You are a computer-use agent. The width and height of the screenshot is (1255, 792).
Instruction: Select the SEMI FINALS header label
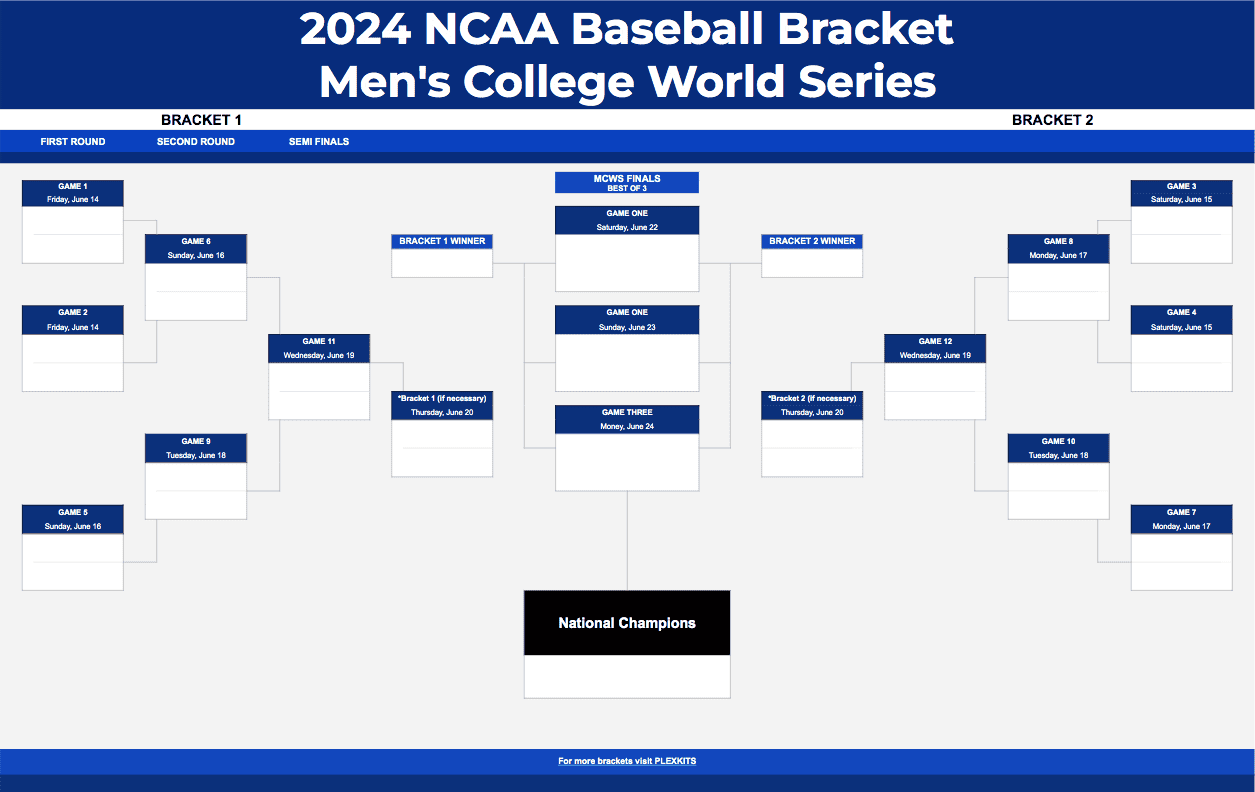(319, 142)
